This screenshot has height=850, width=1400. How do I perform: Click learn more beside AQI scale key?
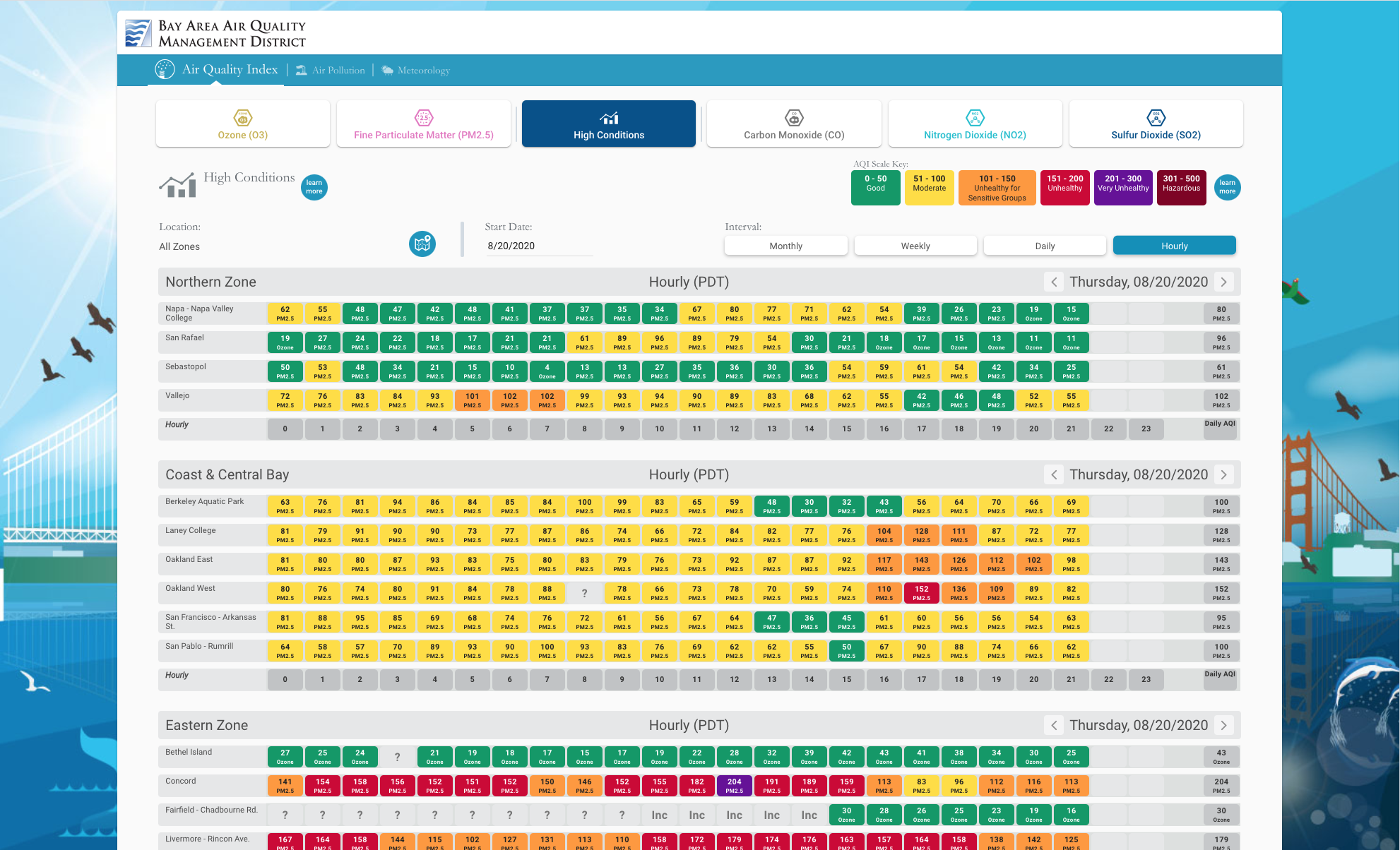[1228, 187]
